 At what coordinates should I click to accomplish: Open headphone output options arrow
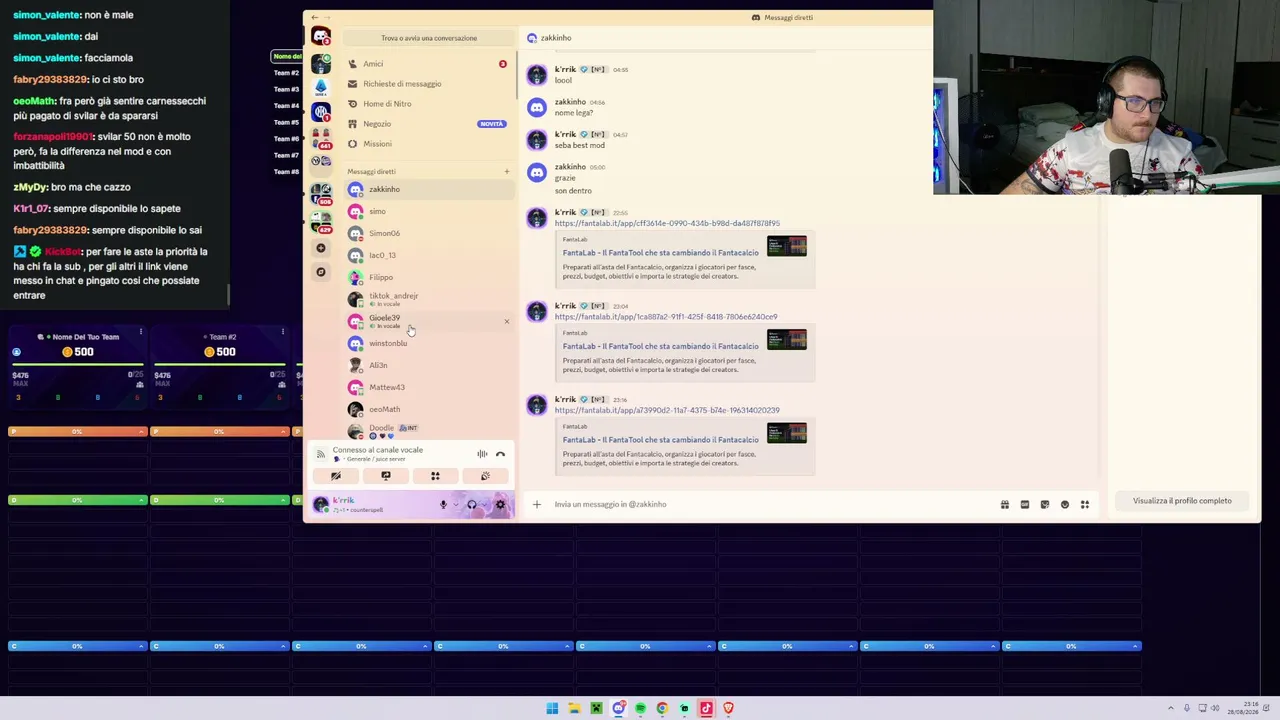[485, 504]
